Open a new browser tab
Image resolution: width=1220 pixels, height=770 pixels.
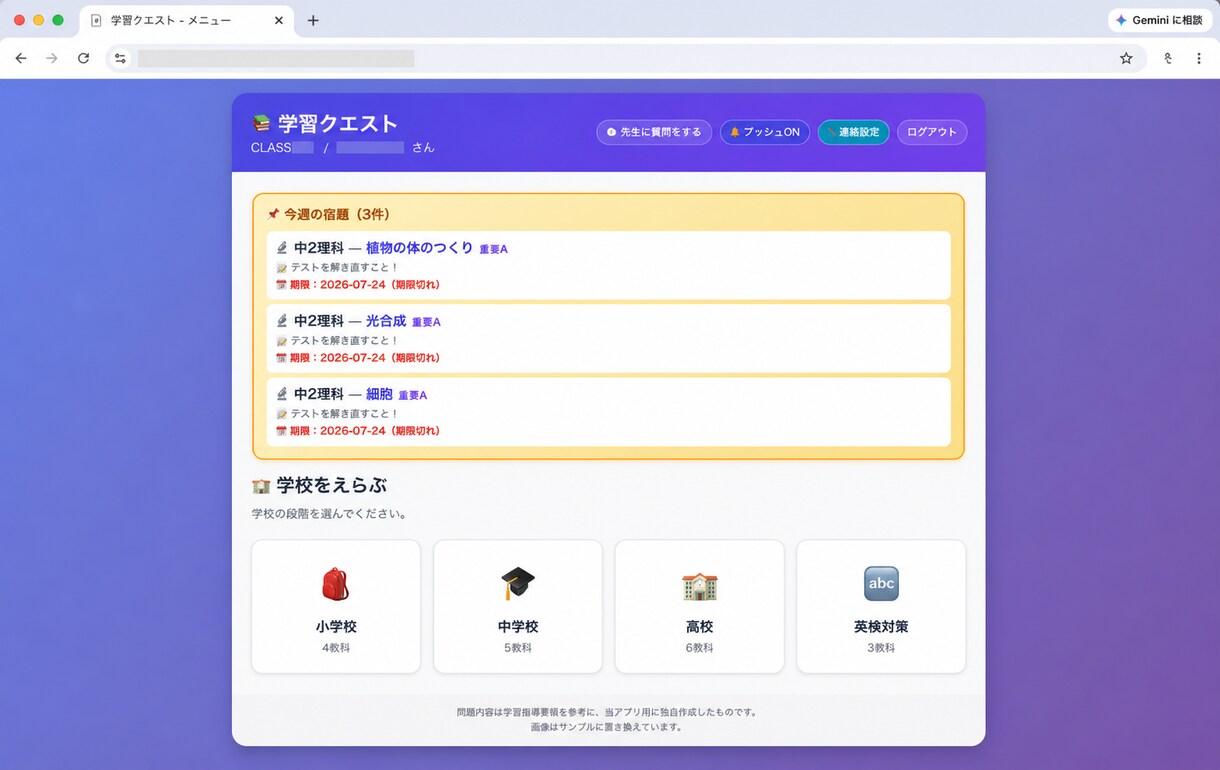tap(313, 20)
